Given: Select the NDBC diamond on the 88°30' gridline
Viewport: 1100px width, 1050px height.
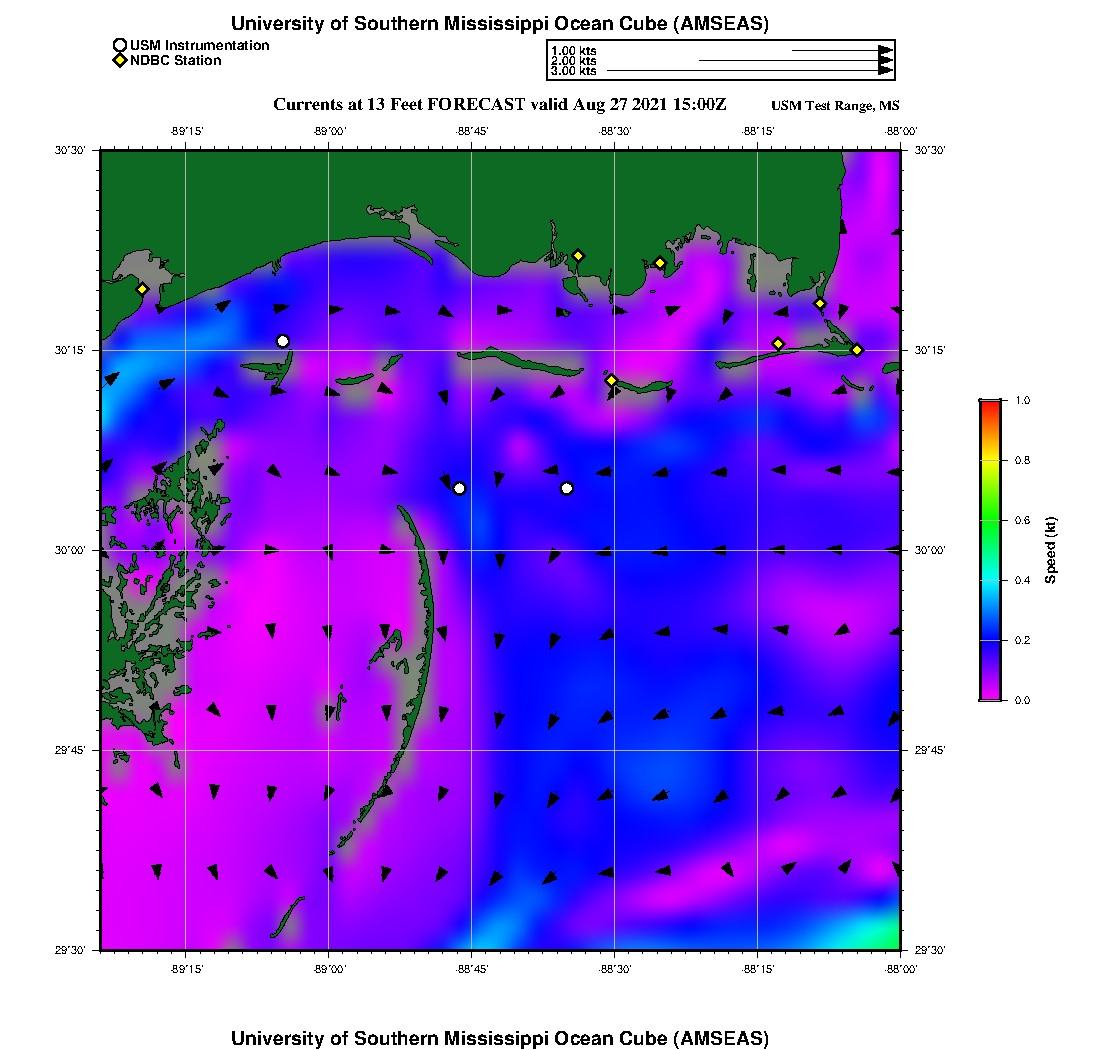Looking at the screenshot, I should pos(612,380).
